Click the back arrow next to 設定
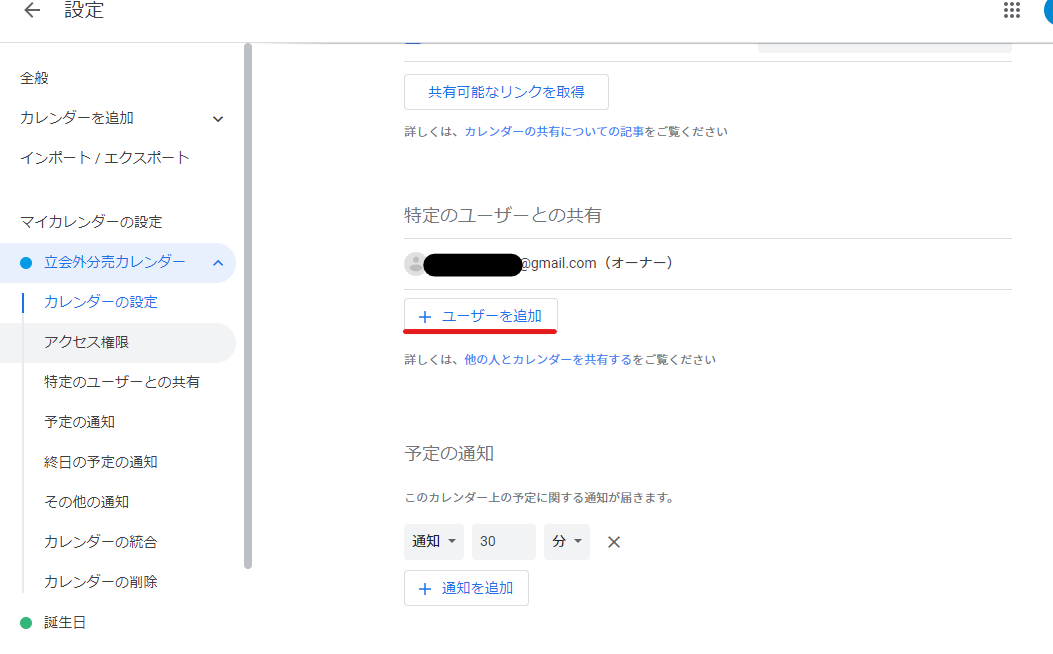Screen dimensions: 1053x654 32,11
